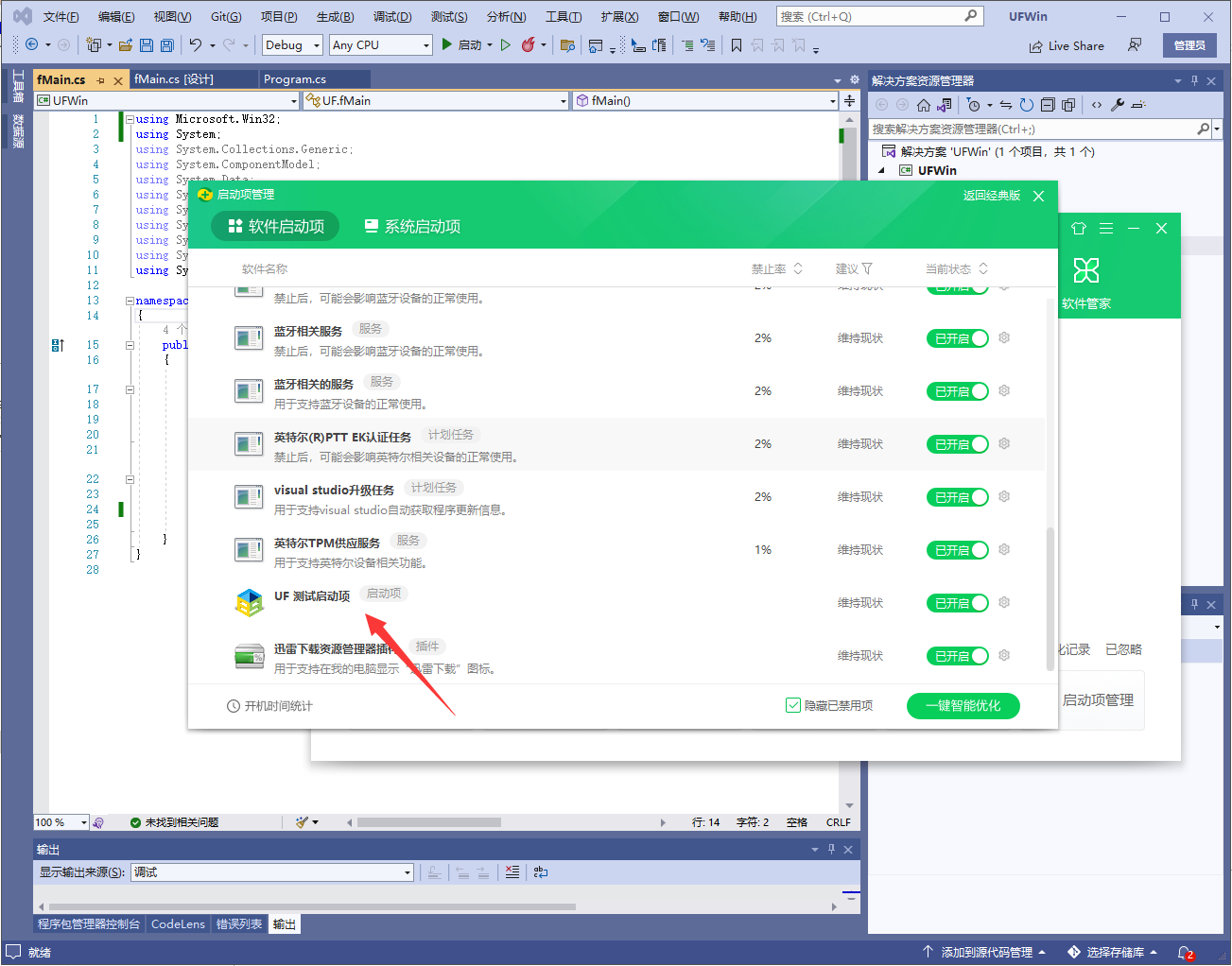Click notifications bell in status bar
The image size is (1232, 966).
[x=1186, y=952]
